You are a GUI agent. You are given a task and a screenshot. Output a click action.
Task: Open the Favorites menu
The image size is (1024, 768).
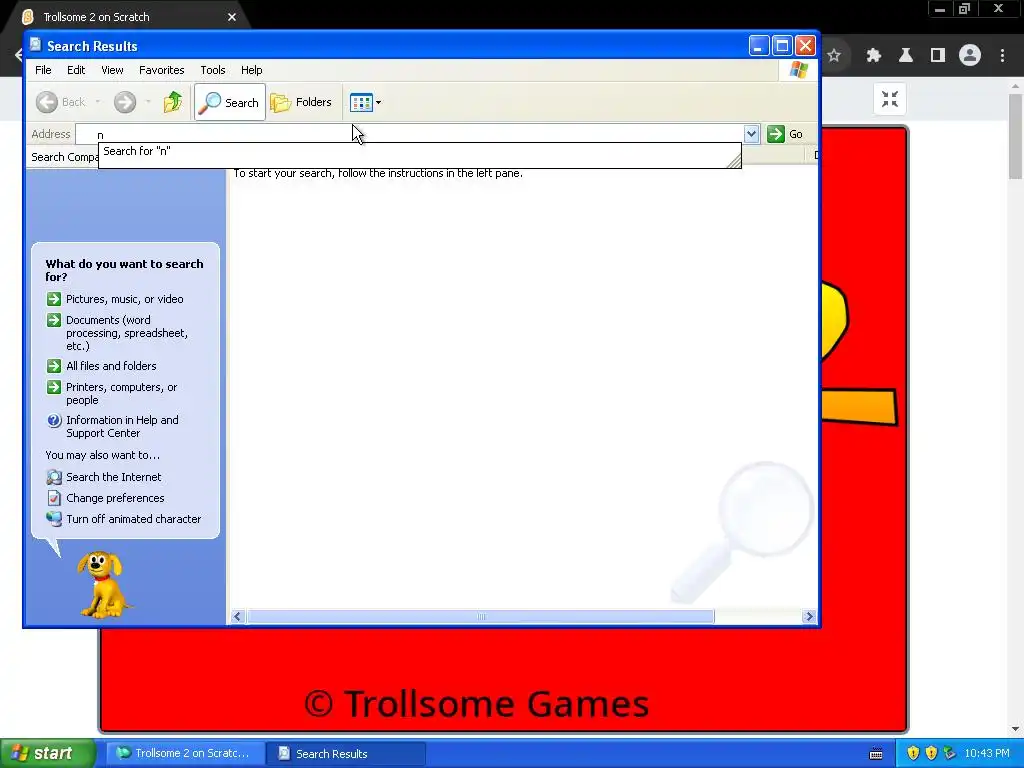pyautogui.click(x=161, y=70)
